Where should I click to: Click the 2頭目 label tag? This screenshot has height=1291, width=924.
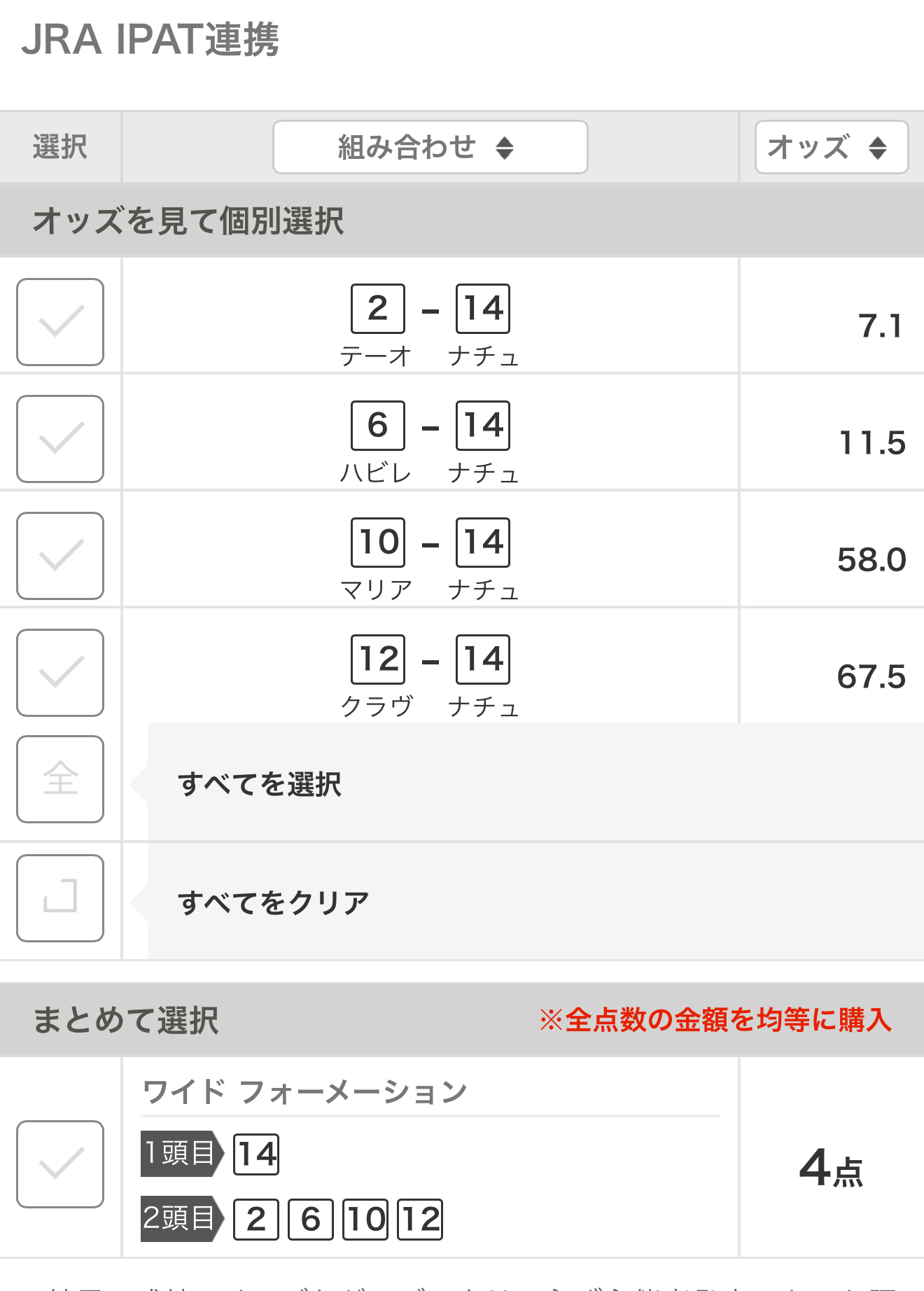[182, 1219]
